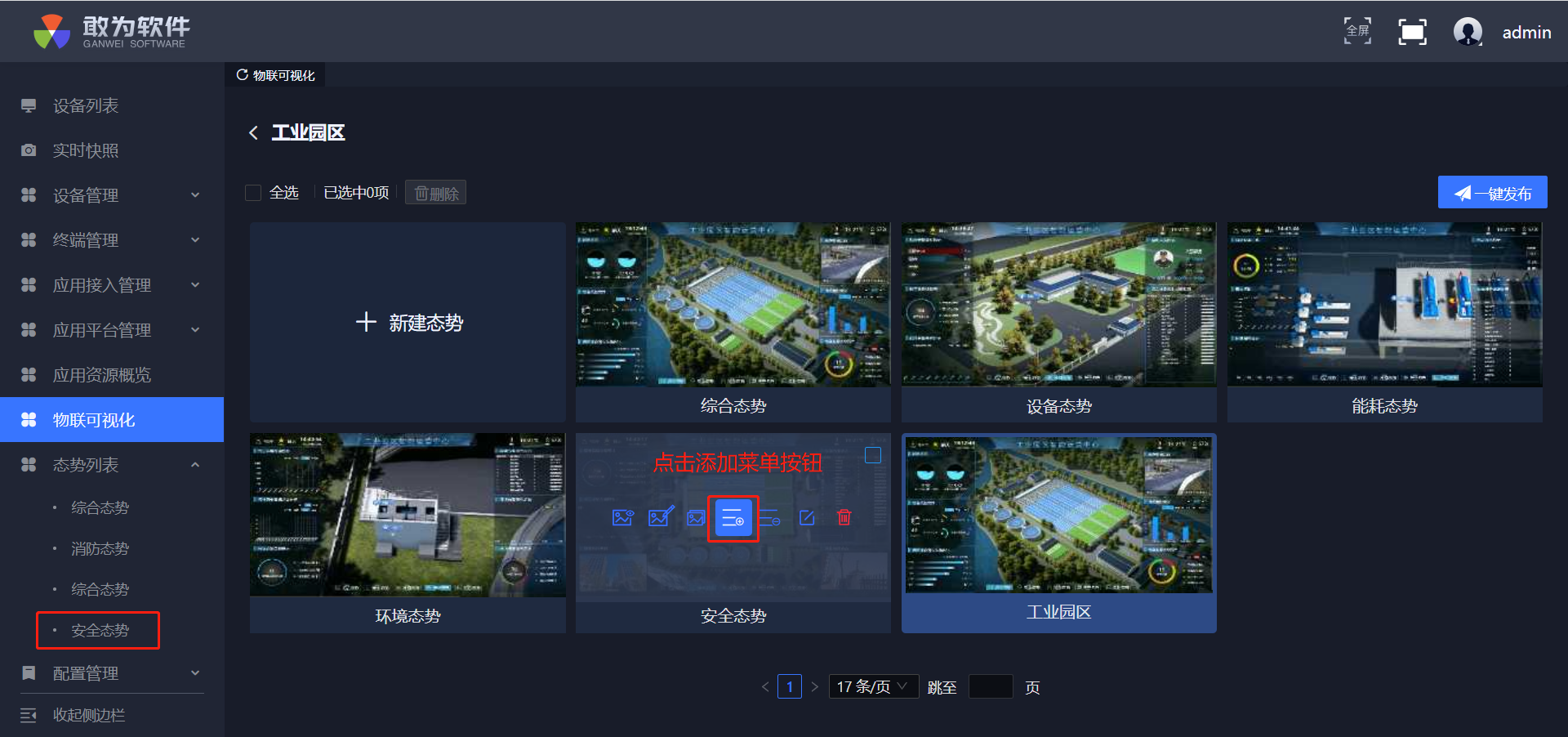Click the 应用资源概览 grid icon in the sidebar

pyautogui.click(x=29, y=375)
